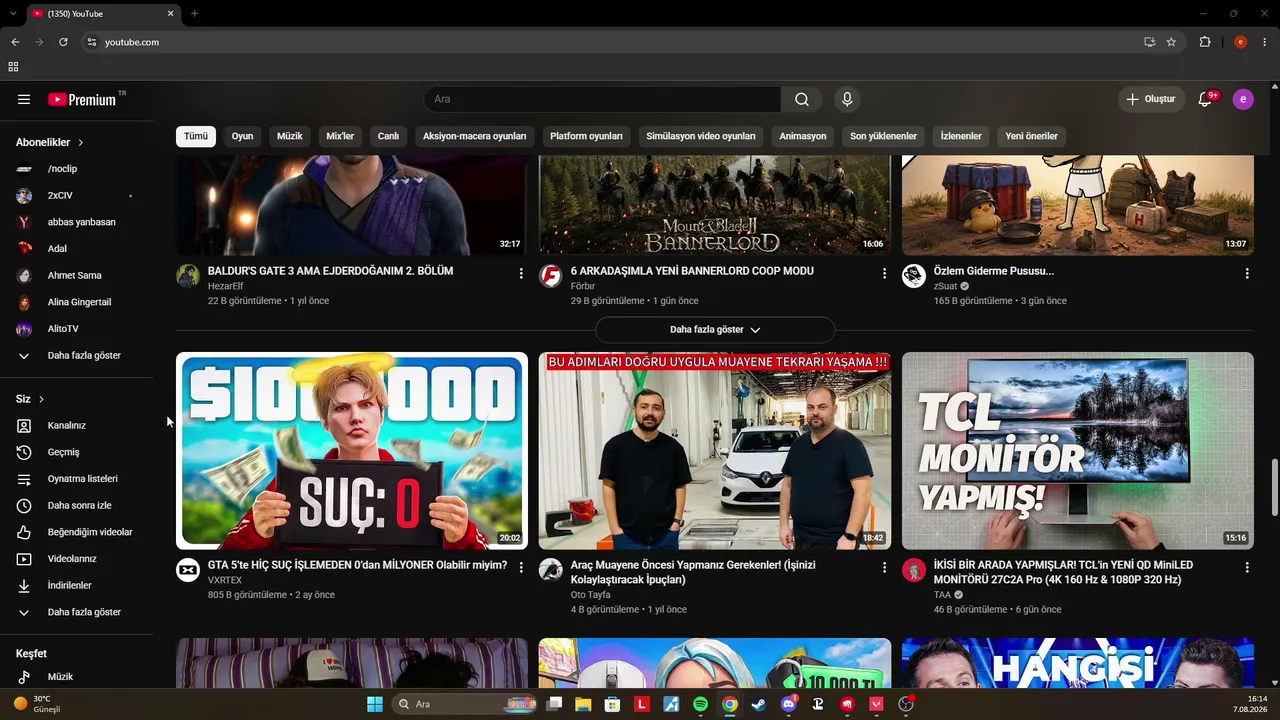The height and width of the screenshot is (720, 1280).
Task: Open options for the GTA 5 video
Action: (521, 567)
